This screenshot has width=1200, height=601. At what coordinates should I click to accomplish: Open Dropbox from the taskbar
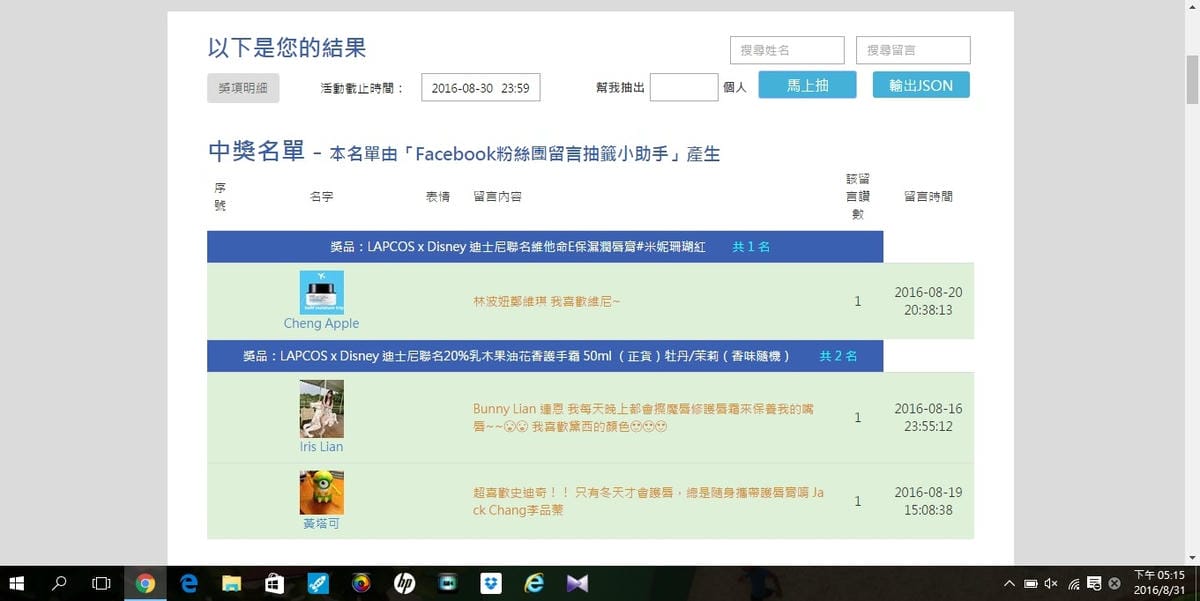(490, 583)
